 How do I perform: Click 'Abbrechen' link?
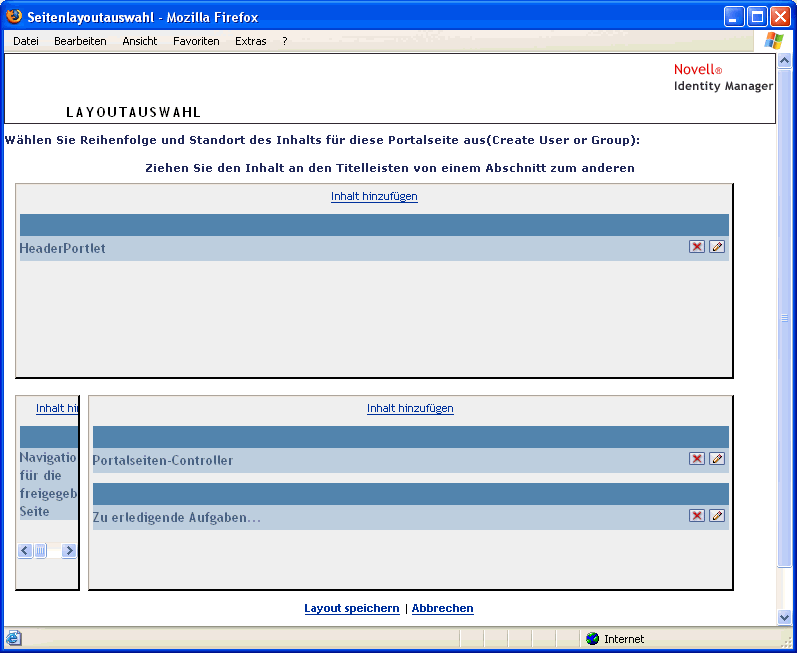click(x=442, y=608)
